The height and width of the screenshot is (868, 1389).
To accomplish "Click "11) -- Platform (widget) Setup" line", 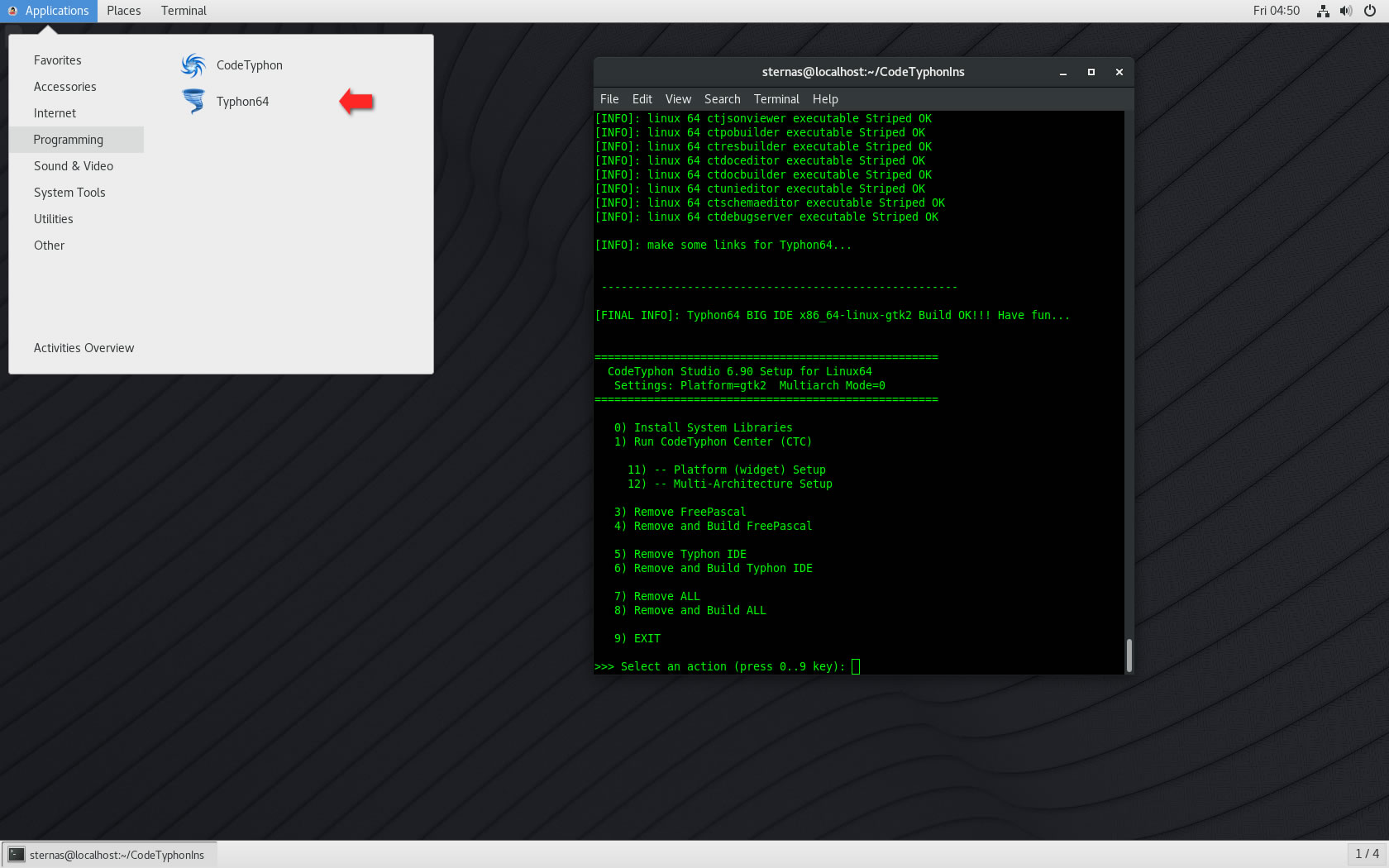I will click(726, 470).
